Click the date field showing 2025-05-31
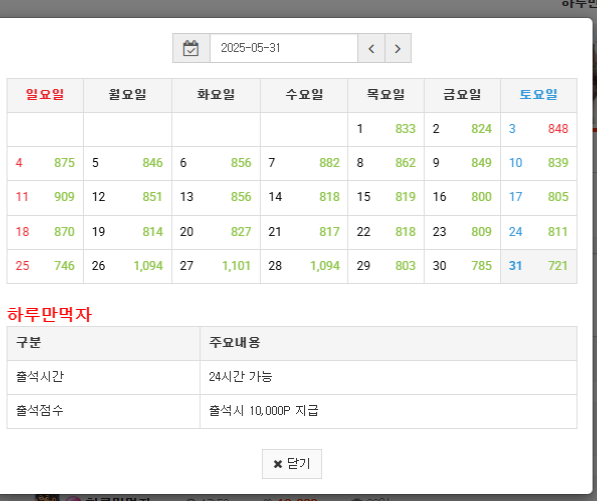The height and width of the screenshot is (501, 597). click(x=284, y=48)
